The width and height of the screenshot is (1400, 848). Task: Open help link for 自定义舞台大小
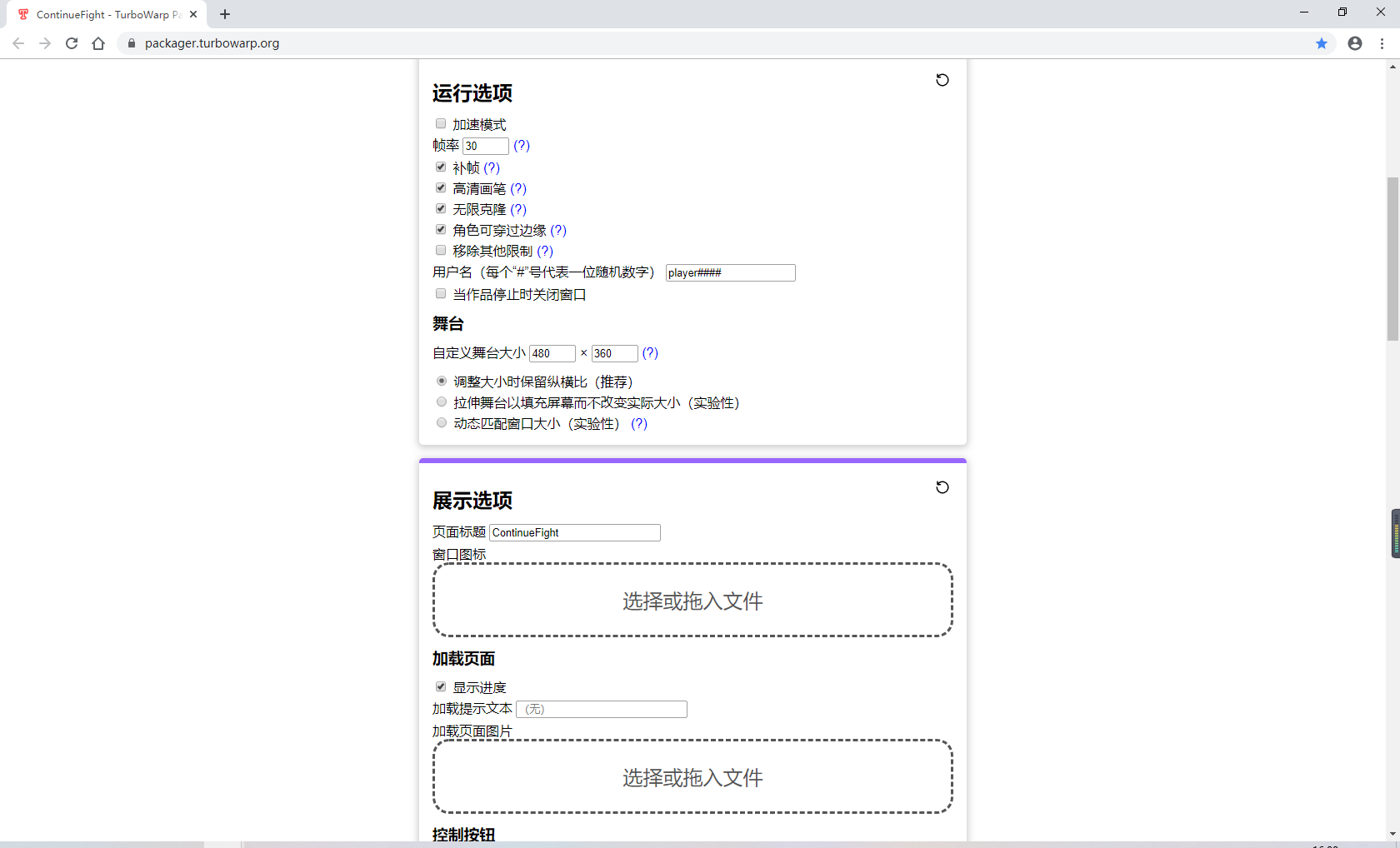click(650, 352)
